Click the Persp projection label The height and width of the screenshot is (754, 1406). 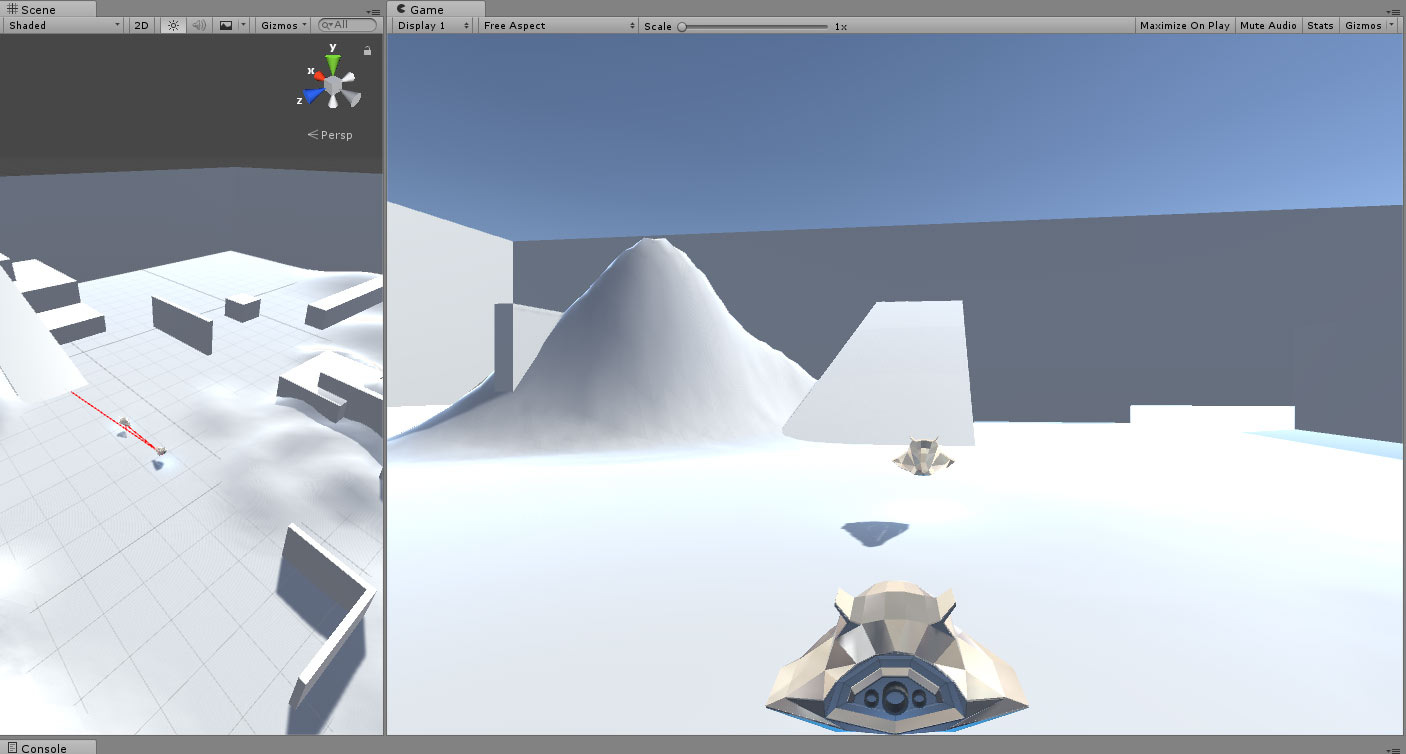tap(331, 135)
